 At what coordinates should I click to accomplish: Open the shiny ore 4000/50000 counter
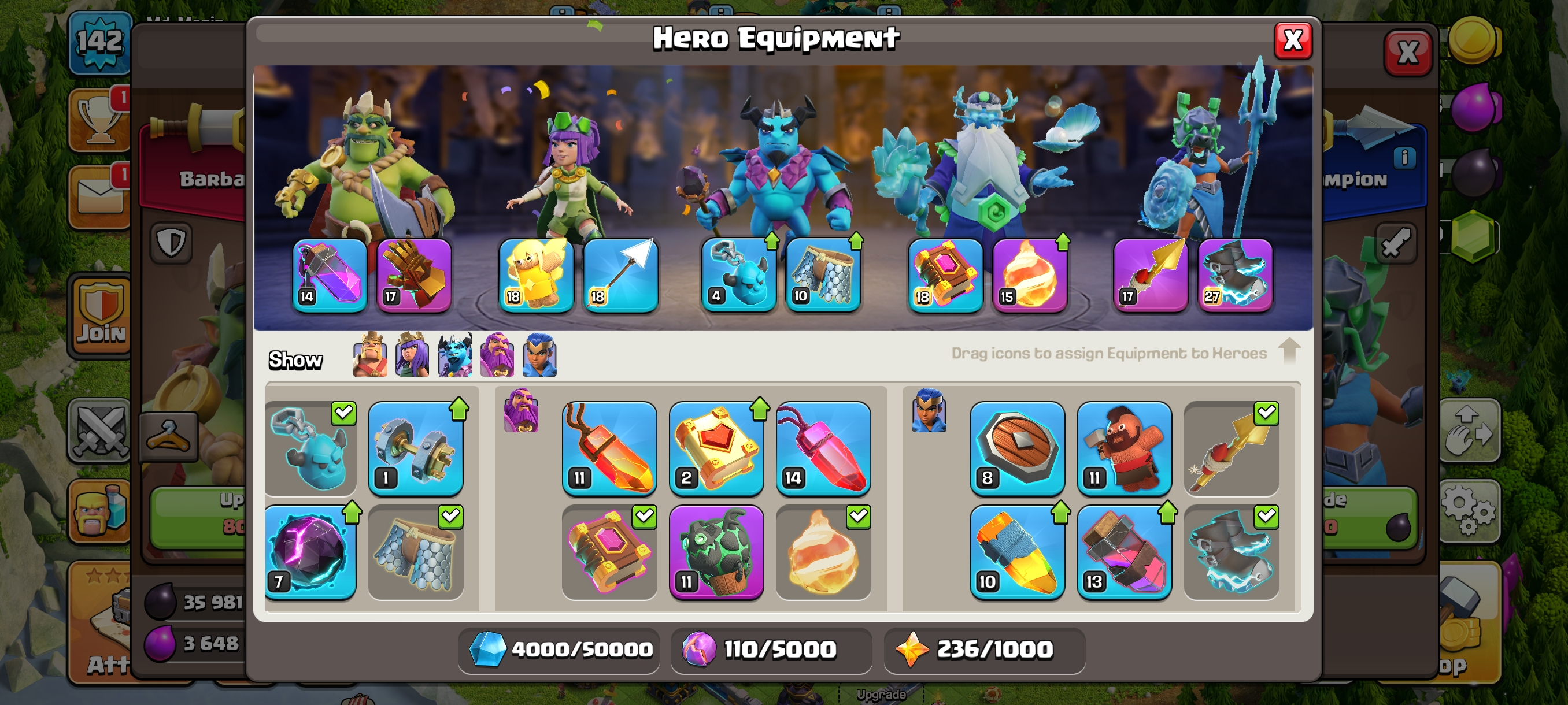click(x=560, y=650)
